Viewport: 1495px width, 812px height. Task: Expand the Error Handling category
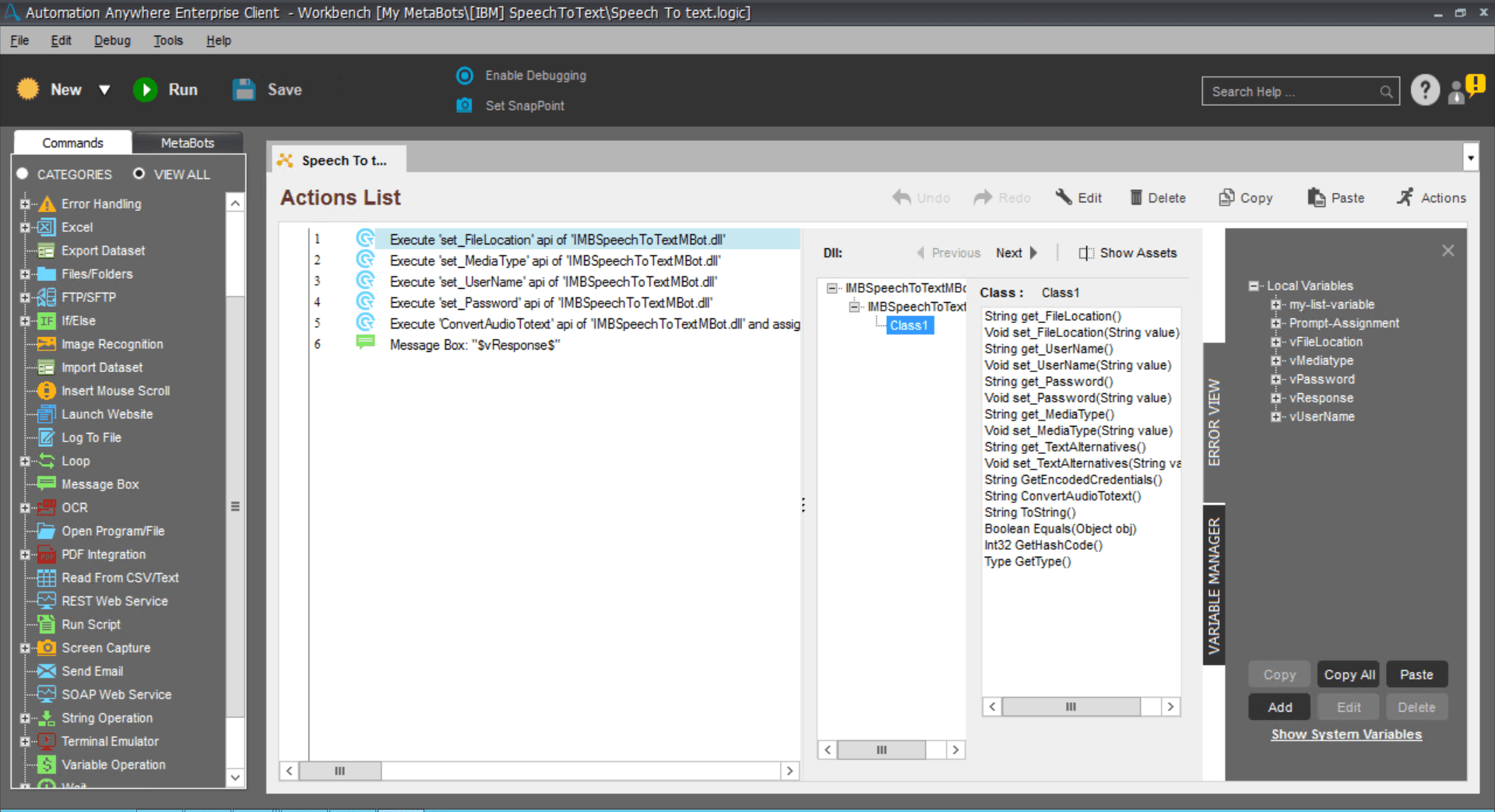pos(25,204)
